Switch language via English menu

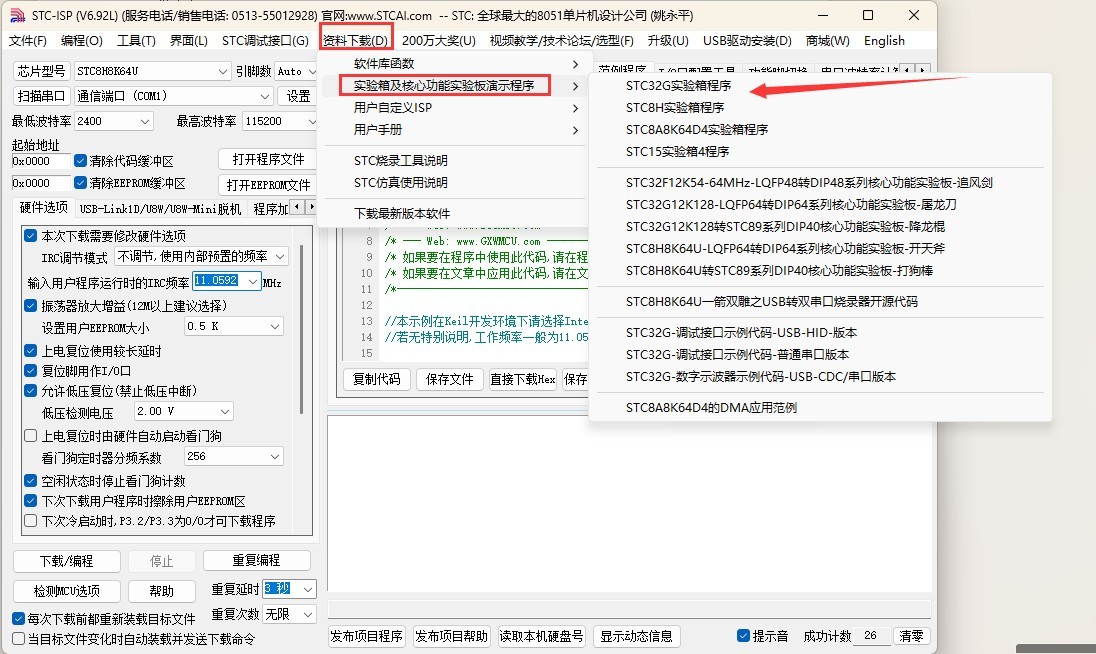pos(884,41)
